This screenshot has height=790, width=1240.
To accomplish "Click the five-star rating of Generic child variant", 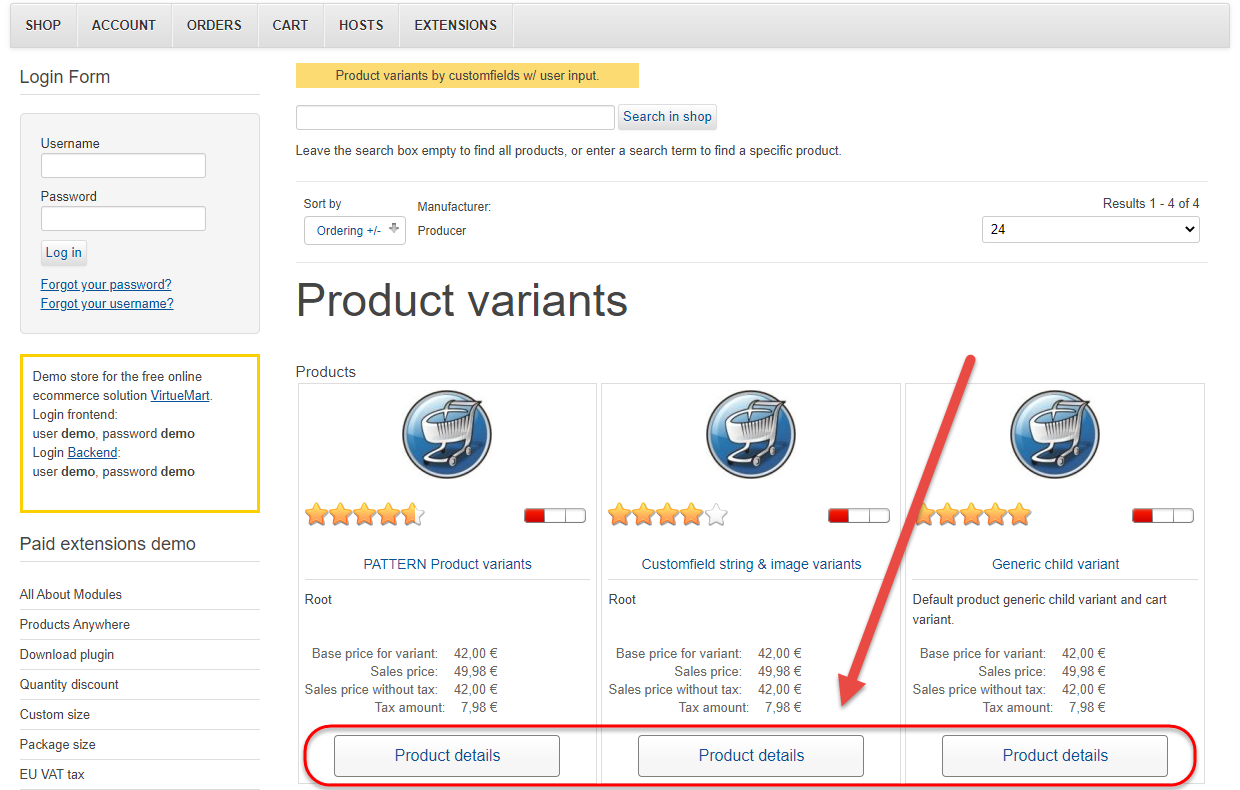I will 973,515.
